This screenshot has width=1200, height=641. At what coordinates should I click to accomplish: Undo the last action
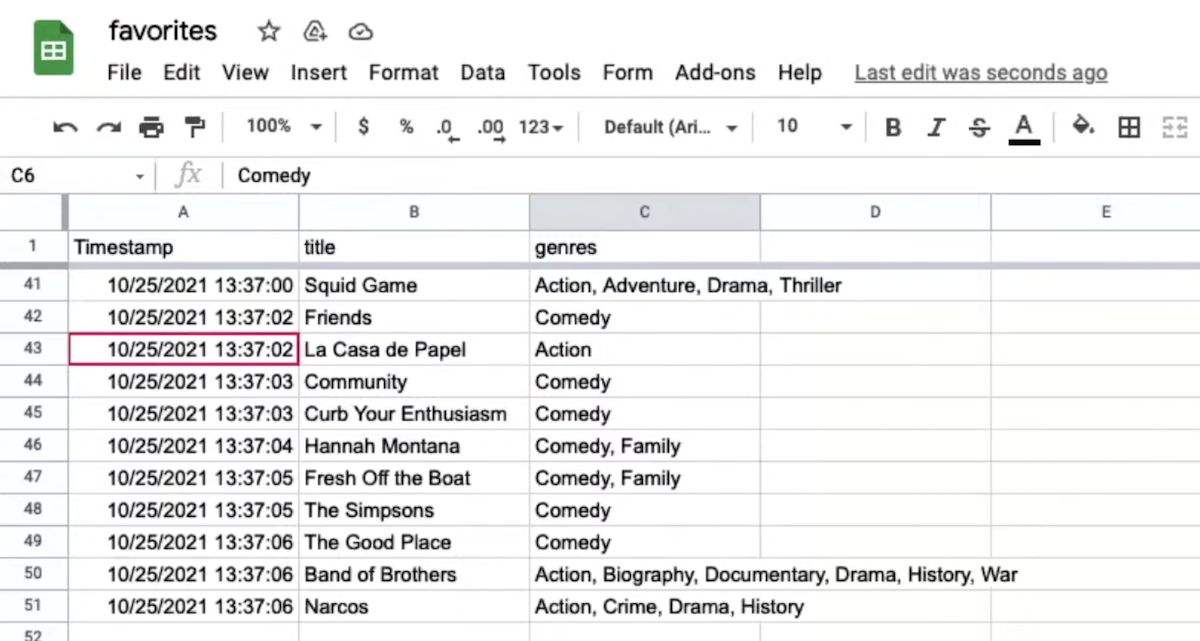[65, 127]
